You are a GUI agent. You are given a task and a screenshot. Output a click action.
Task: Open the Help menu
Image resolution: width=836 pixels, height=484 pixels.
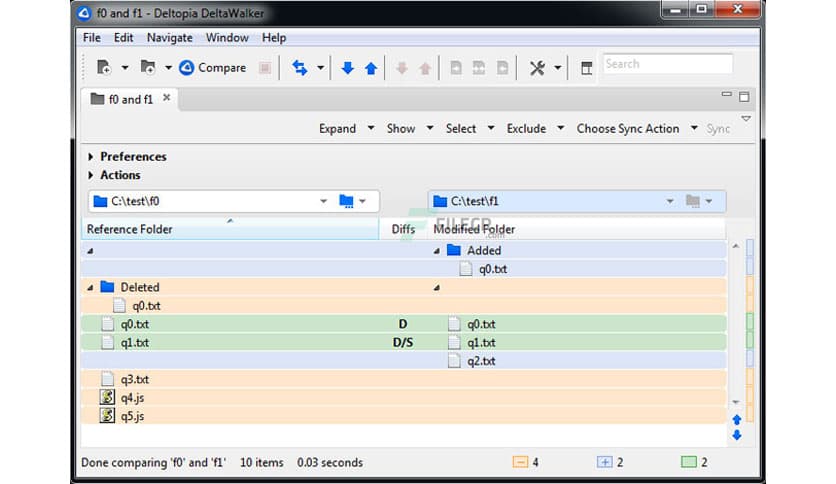[274, 38]
